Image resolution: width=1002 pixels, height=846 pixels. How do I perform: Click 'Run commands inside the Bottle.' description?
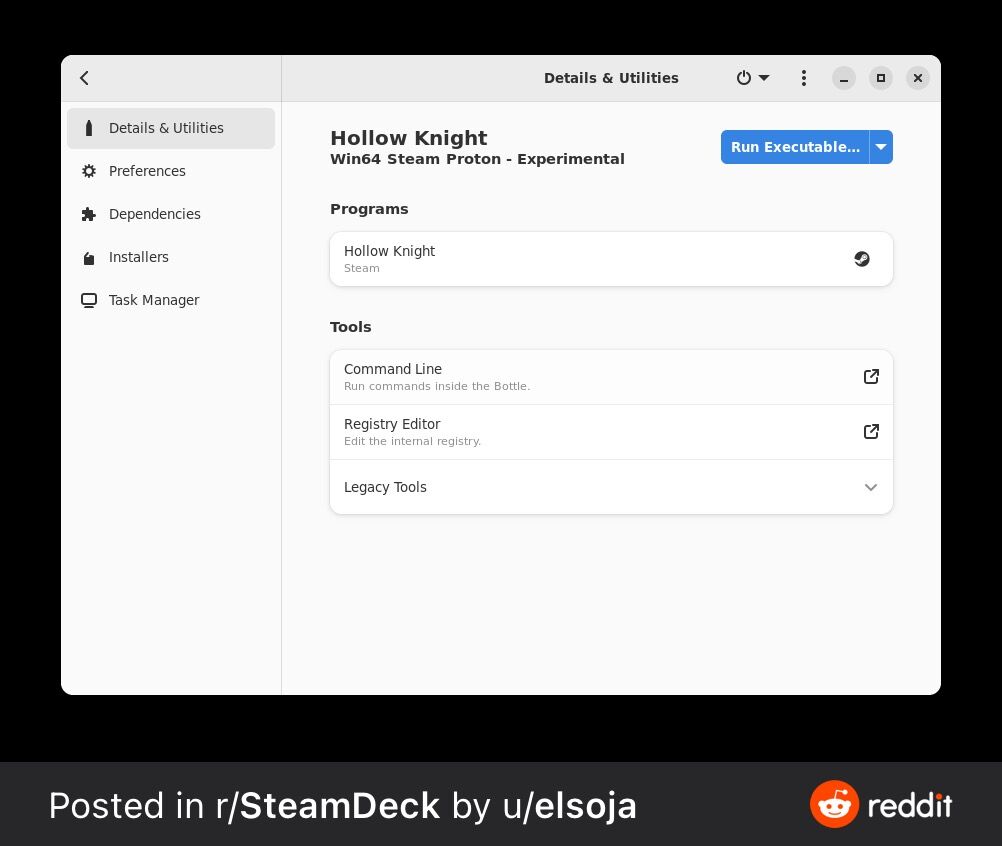click(x=437, y=386)
